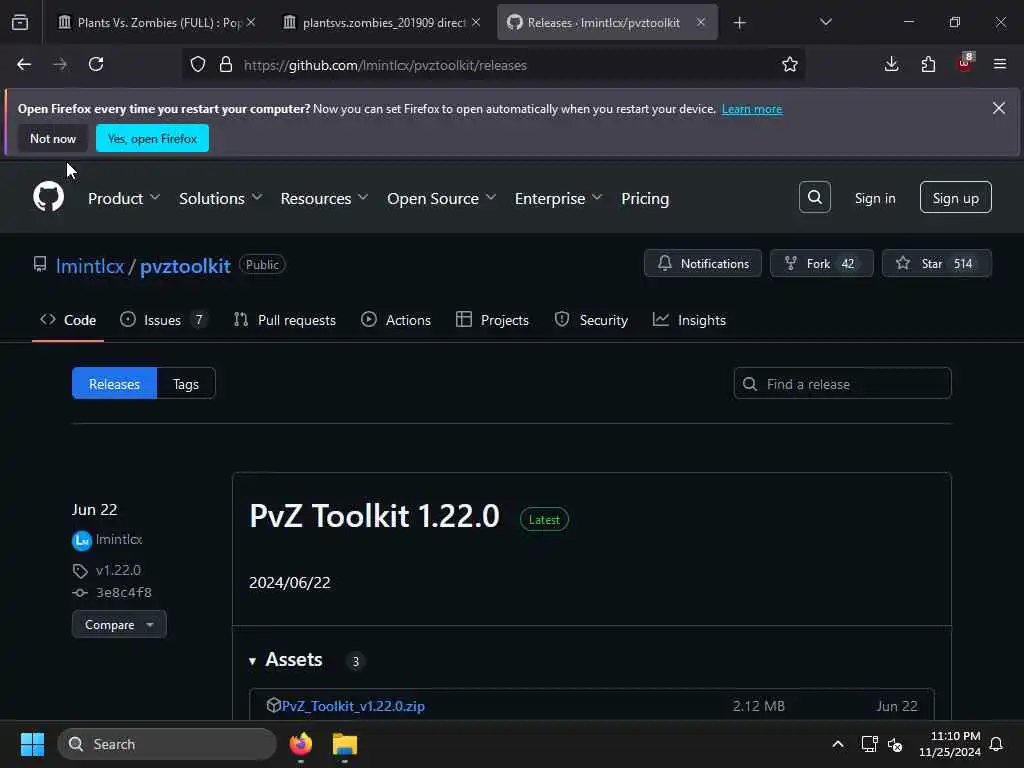This screenshot has width=1024, height=768.
Task: Switch to plantsvs.zombies_201909 directory tab
Action: click(383, 23)
